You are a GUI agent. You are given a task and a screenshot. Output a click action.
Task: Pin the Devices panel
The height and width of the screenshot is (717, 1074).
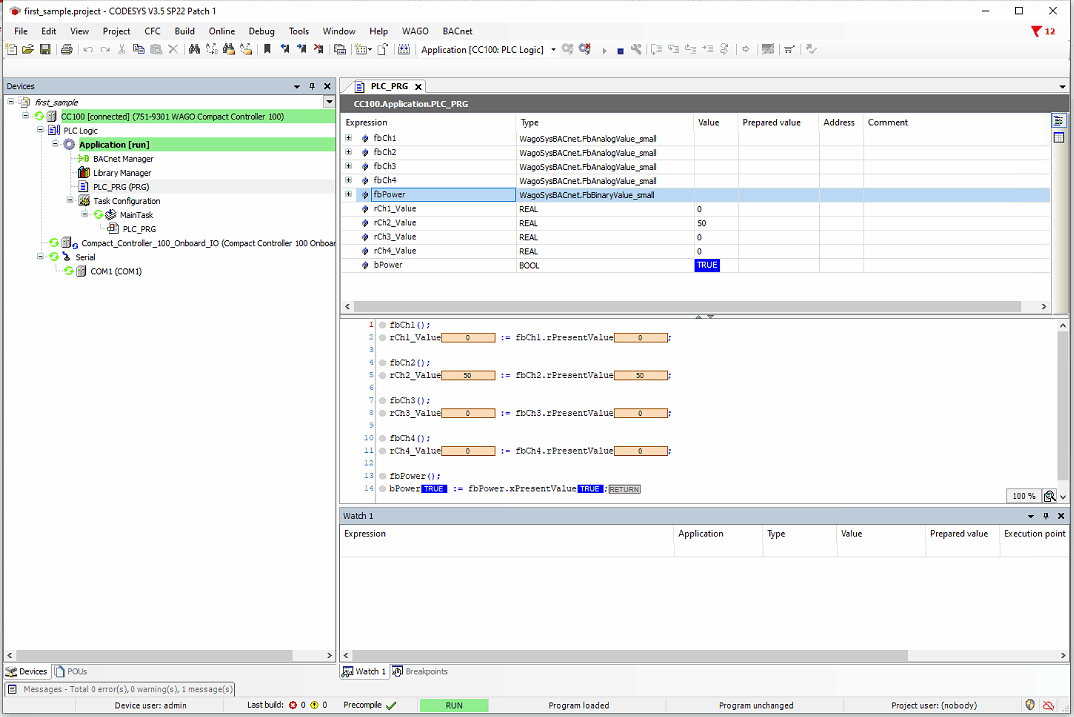point(312,86)
